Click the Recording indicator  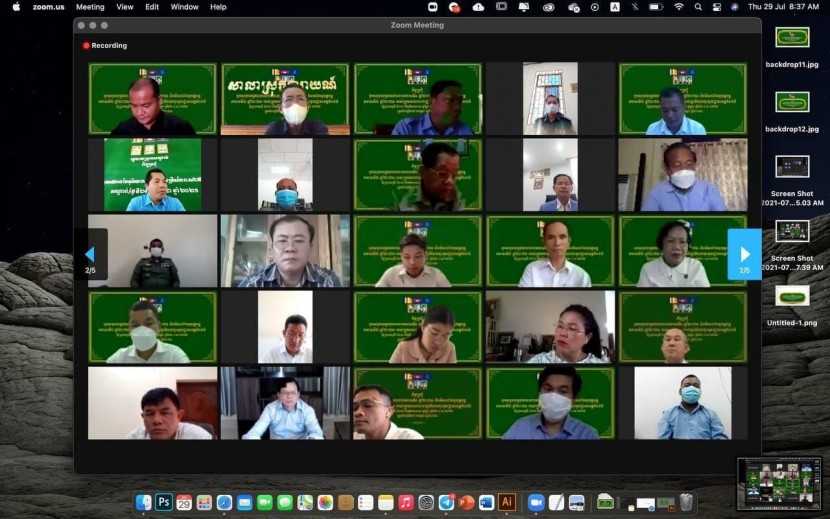(x=105, y=45)
